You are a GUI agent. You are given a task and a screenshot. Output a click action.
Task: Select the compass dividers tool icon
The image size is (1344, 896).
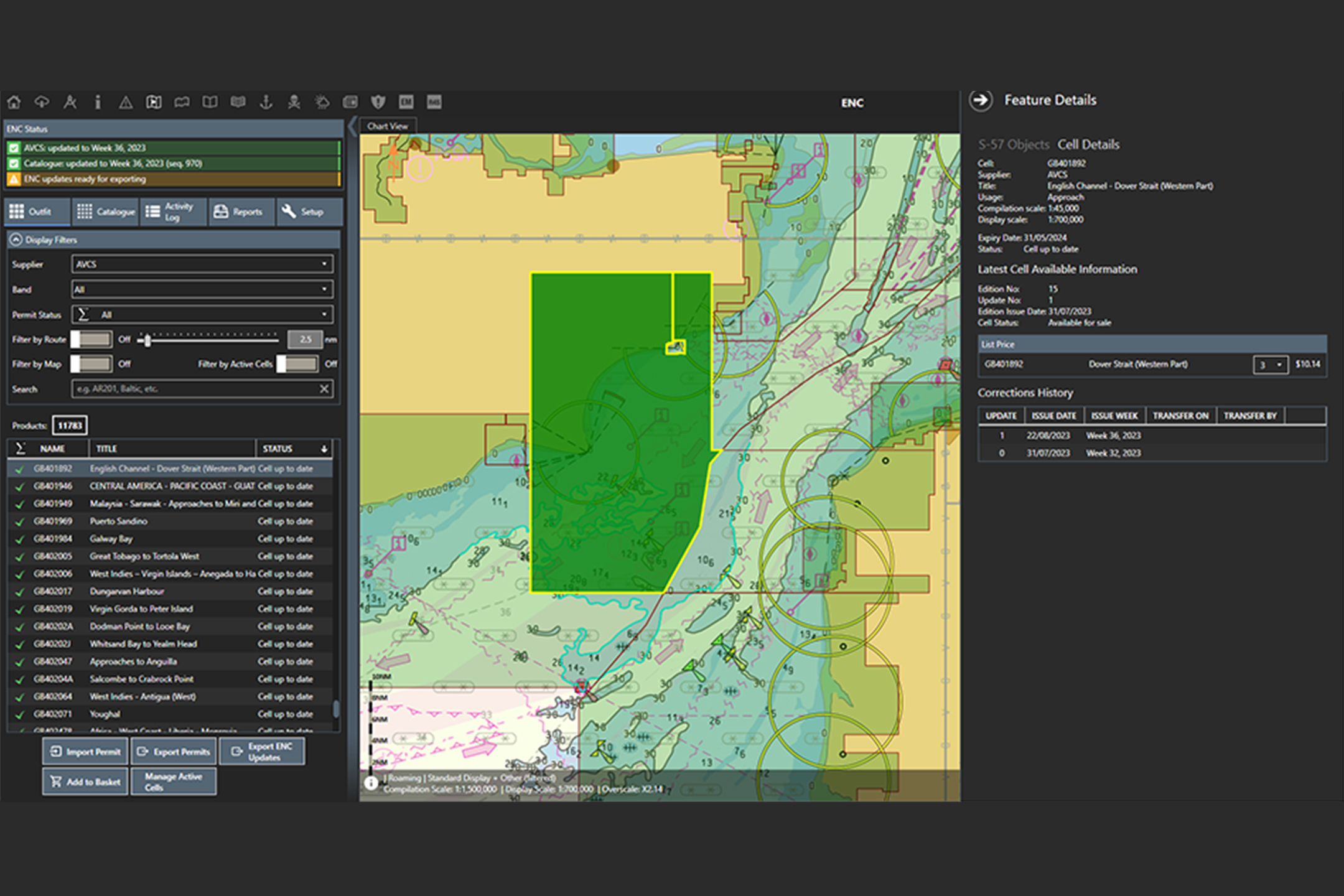tap(70, 102)
